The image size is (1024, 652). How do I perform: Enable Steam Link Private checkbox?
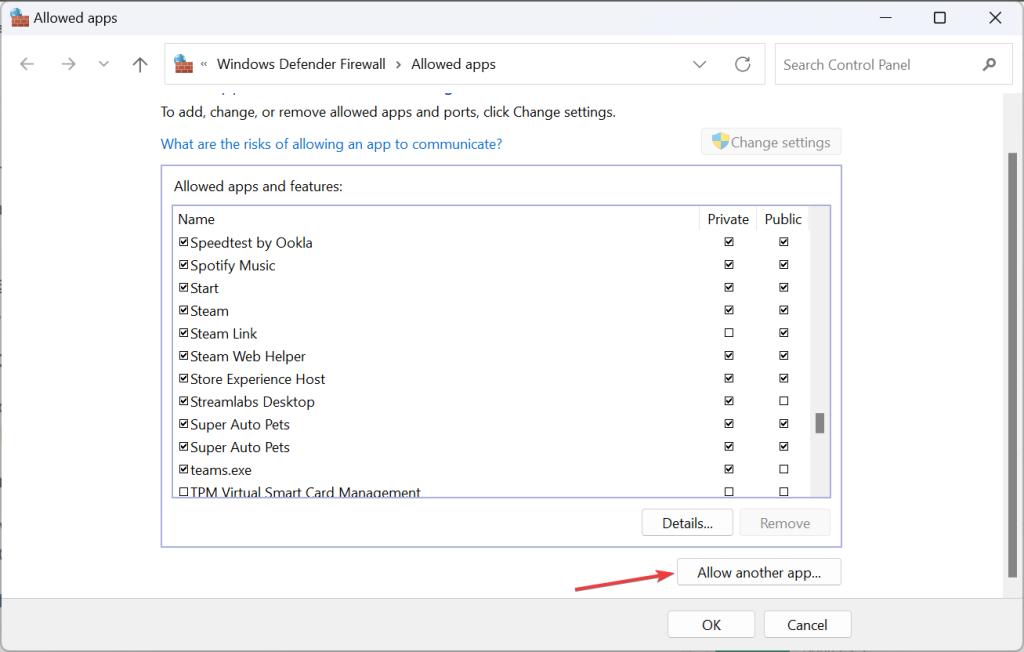click(729, 333)
